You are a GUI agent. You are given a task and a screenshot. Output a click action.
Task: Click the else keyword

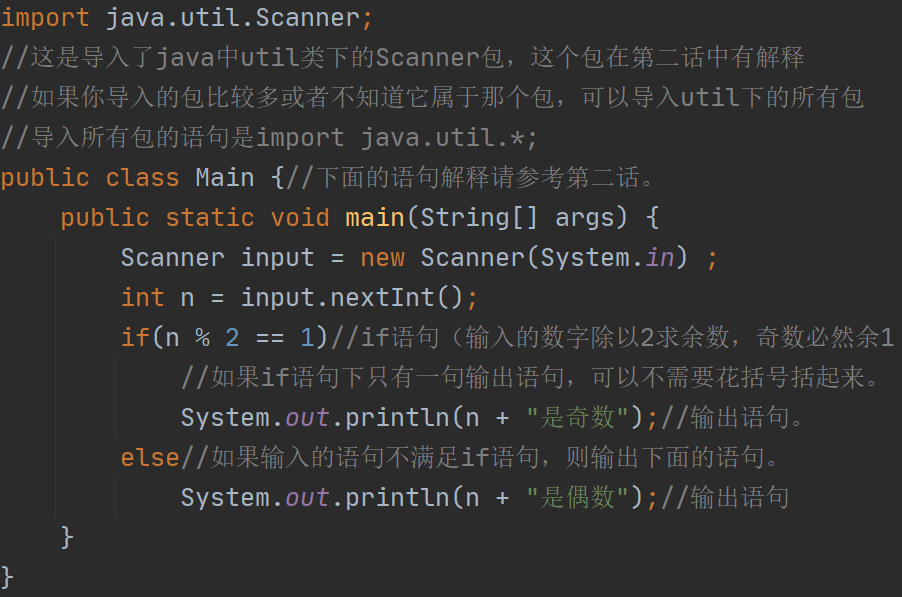click(x=150, y=458)
